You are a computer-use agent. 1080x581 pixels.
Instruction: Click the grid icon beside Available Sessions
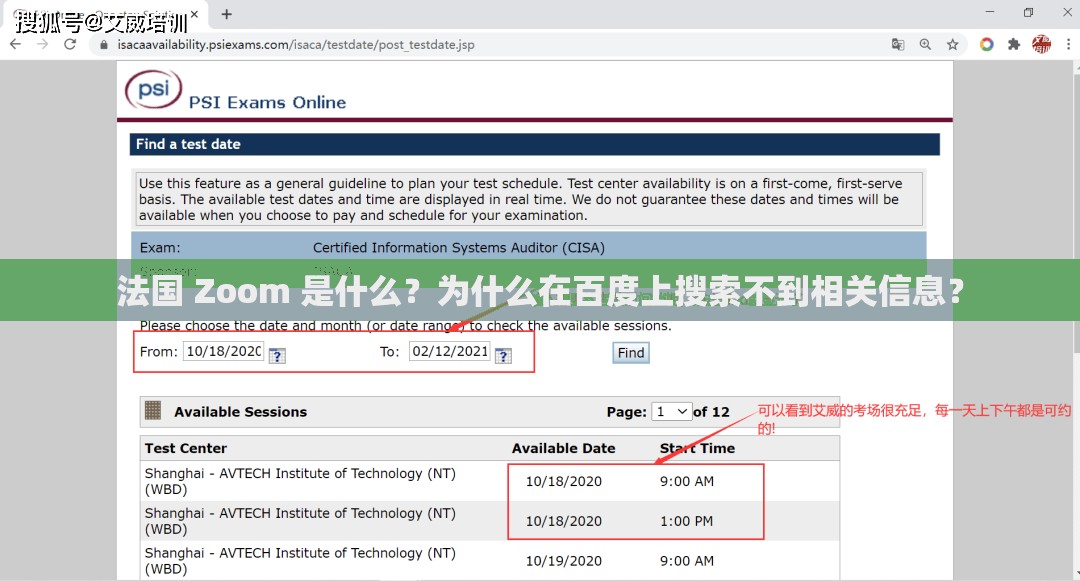[x=153, y=411]
